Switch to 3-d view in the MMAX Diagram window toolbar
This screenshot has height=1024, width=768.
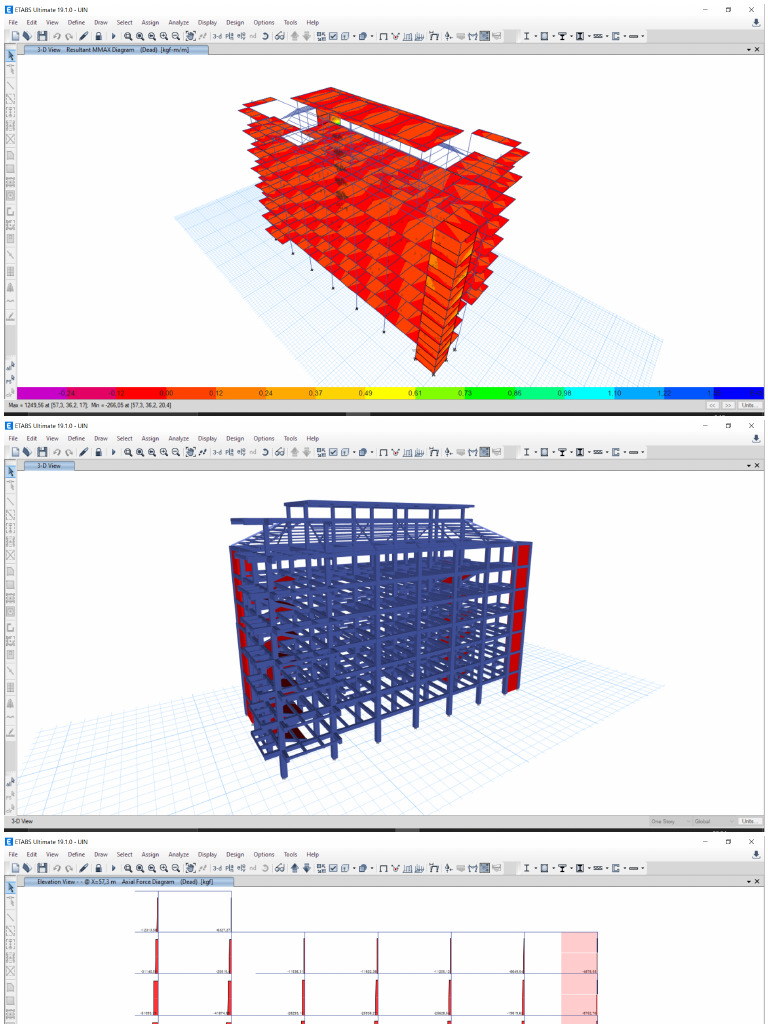(x=217, y=36)
